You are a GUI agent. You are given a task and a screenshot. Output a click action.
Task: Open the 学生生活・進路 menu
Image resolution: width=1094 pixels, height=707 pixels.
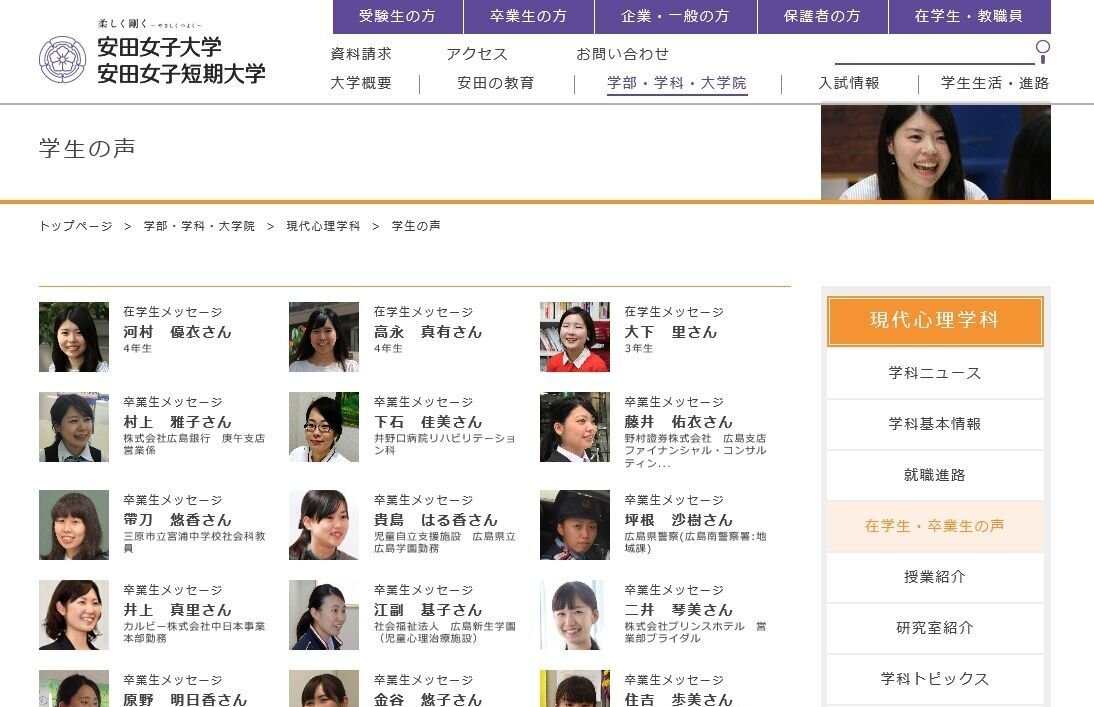(995, 83)
